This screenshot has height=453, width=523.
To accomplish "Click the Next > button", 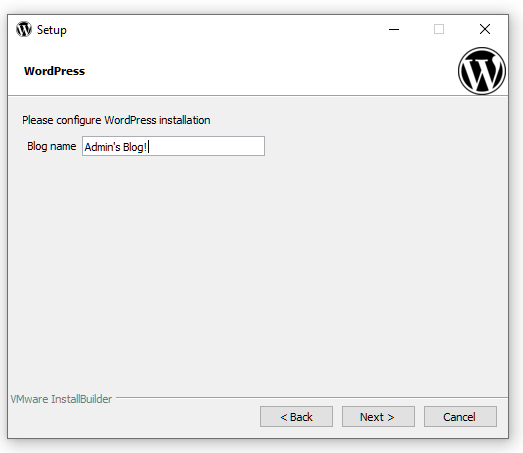I will tap(378, 417).
